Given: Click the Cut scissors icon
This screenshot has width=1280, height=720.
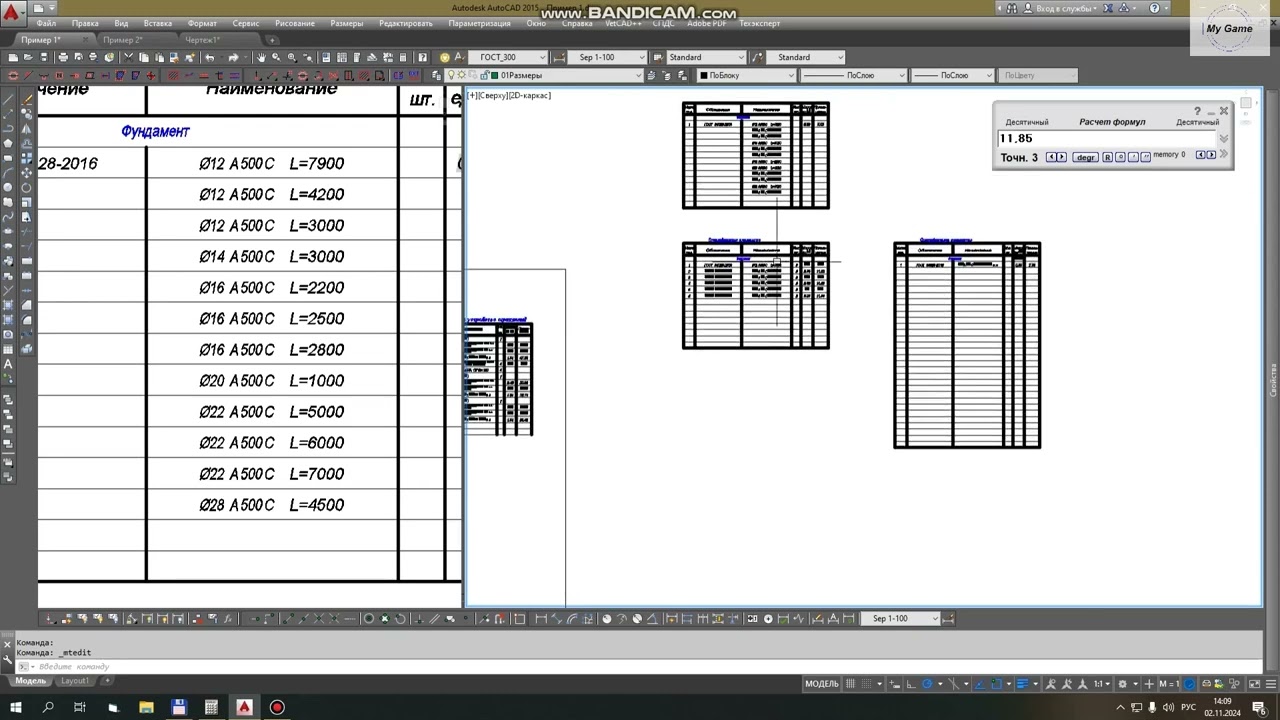Looking at the screenshot, I should [128, 57].
